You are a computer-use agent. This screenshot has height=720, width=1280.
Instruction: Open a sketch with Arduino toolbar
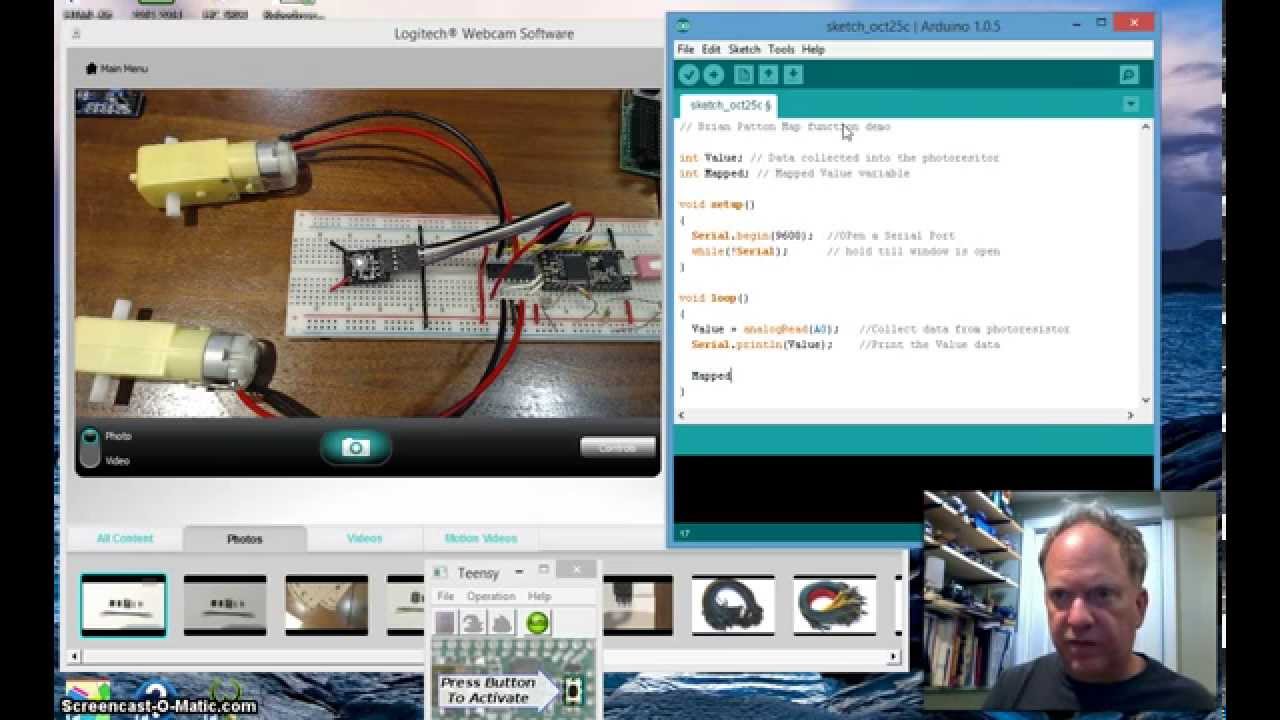coord(768,75)
